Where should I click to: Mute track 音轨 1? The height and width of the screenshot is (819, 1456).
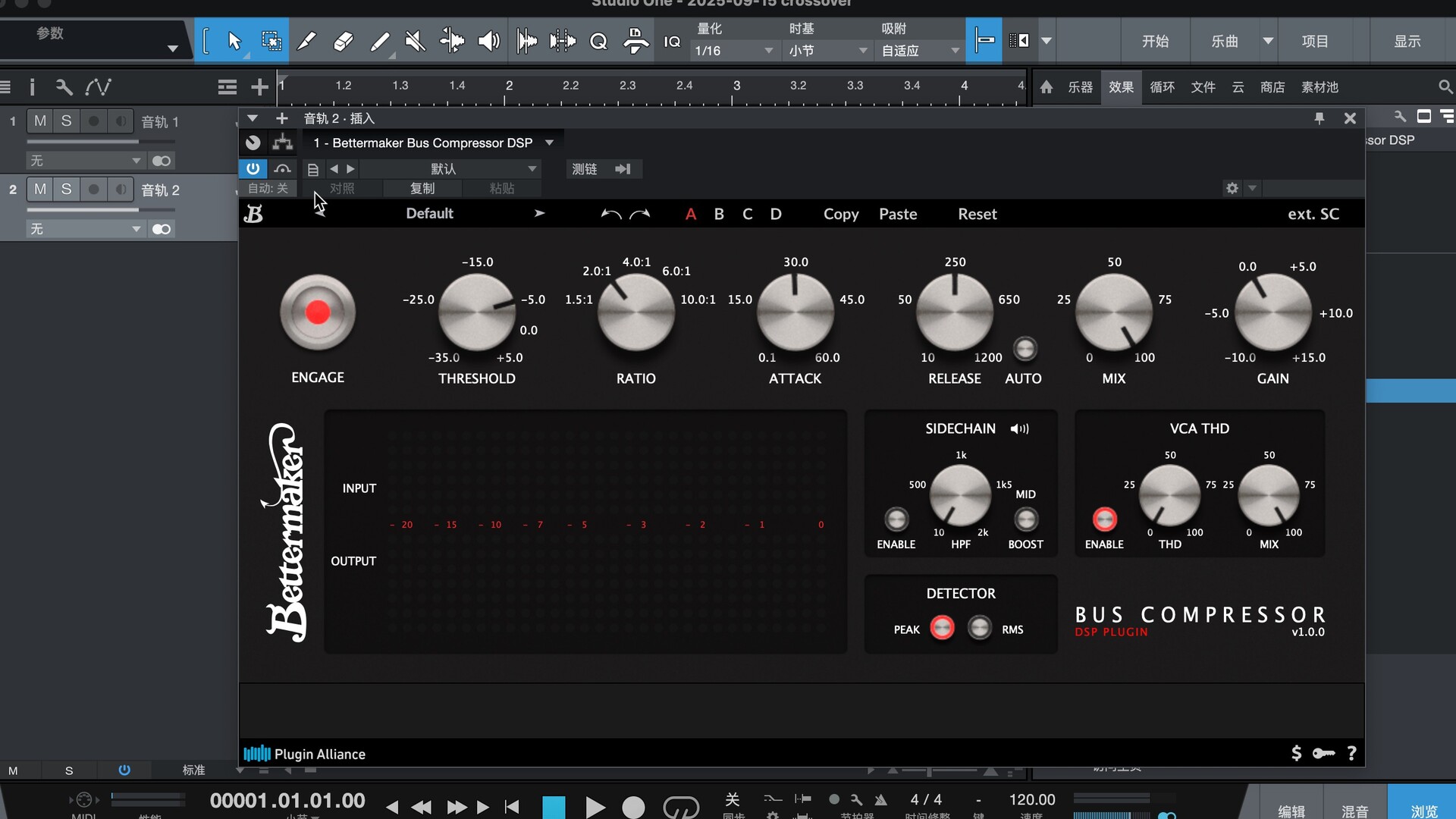click(40, 121)
